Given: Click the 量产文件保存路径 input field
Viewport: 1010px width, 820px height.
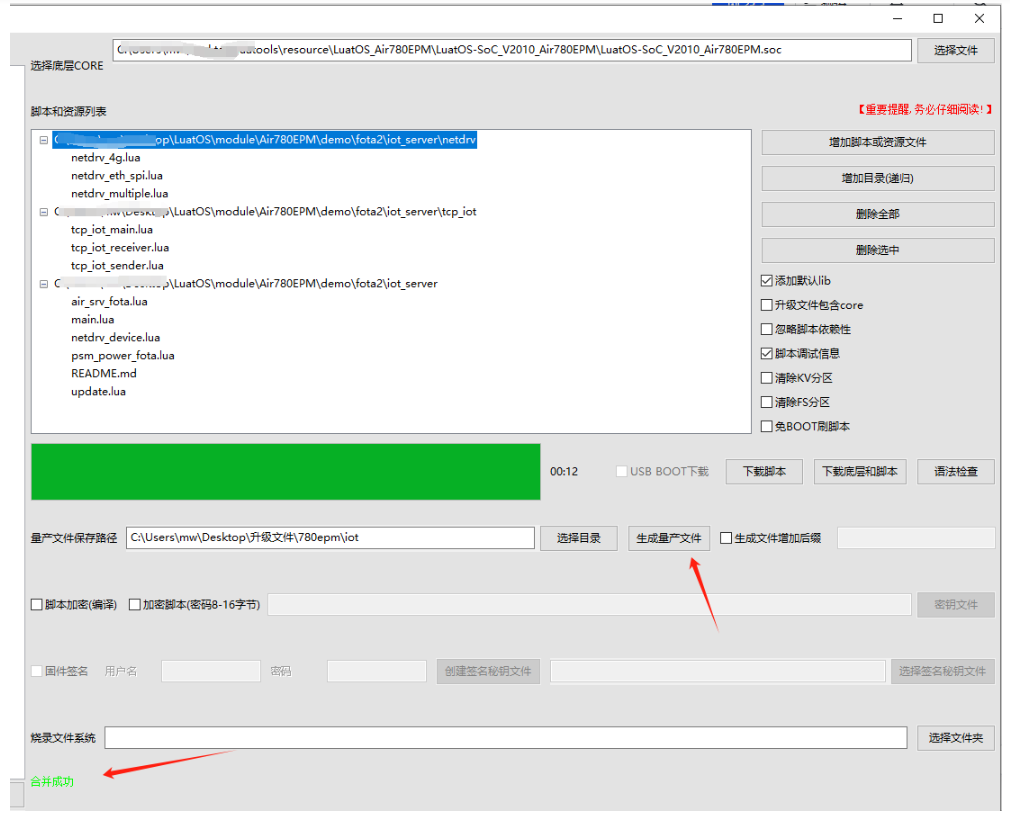Looking at the screenshot, I should coord(330,538).
